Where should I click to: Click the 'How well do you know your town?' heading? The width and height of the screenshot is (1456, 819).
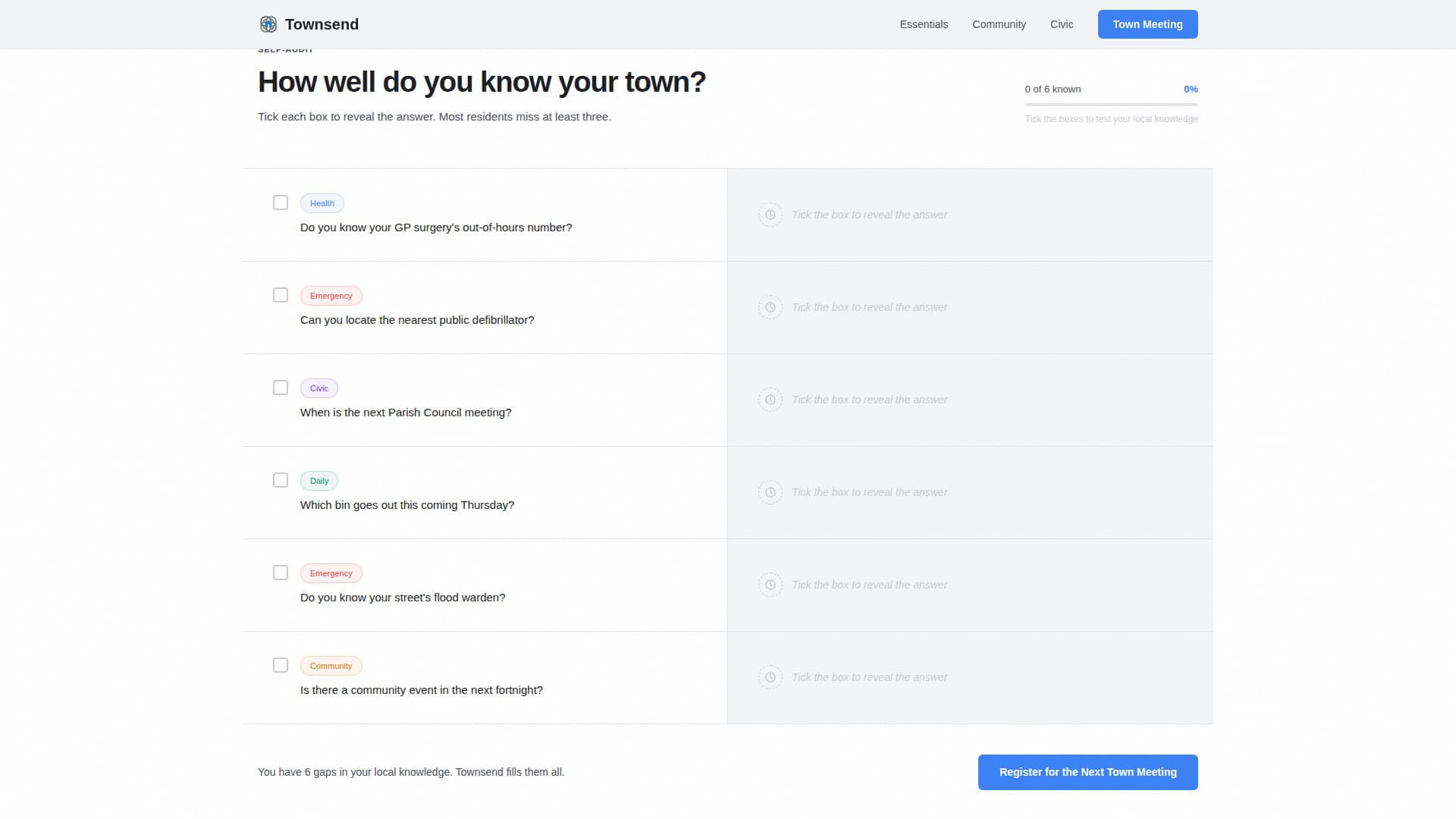point(482,82)
